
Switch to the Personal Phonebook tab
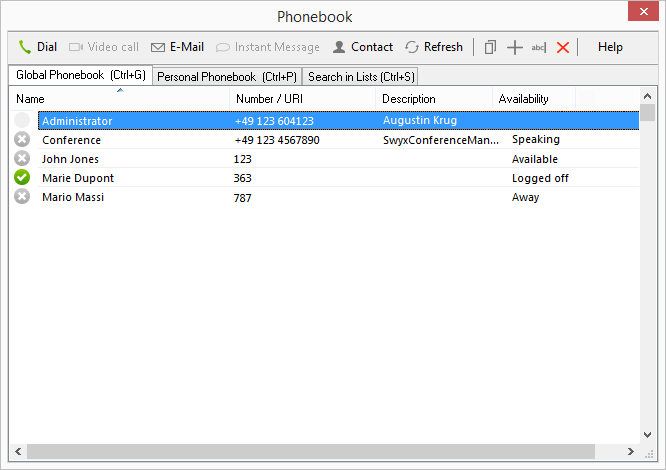pyautogui.click(x=227, y=77)
